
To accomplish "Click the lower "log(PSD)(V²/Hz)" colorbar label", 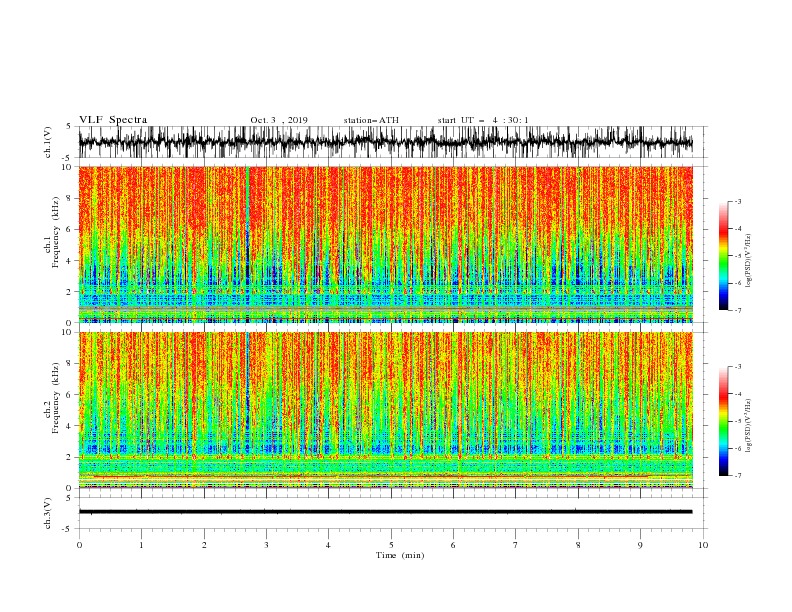I will pyautogui.click(x=749, y=426).
